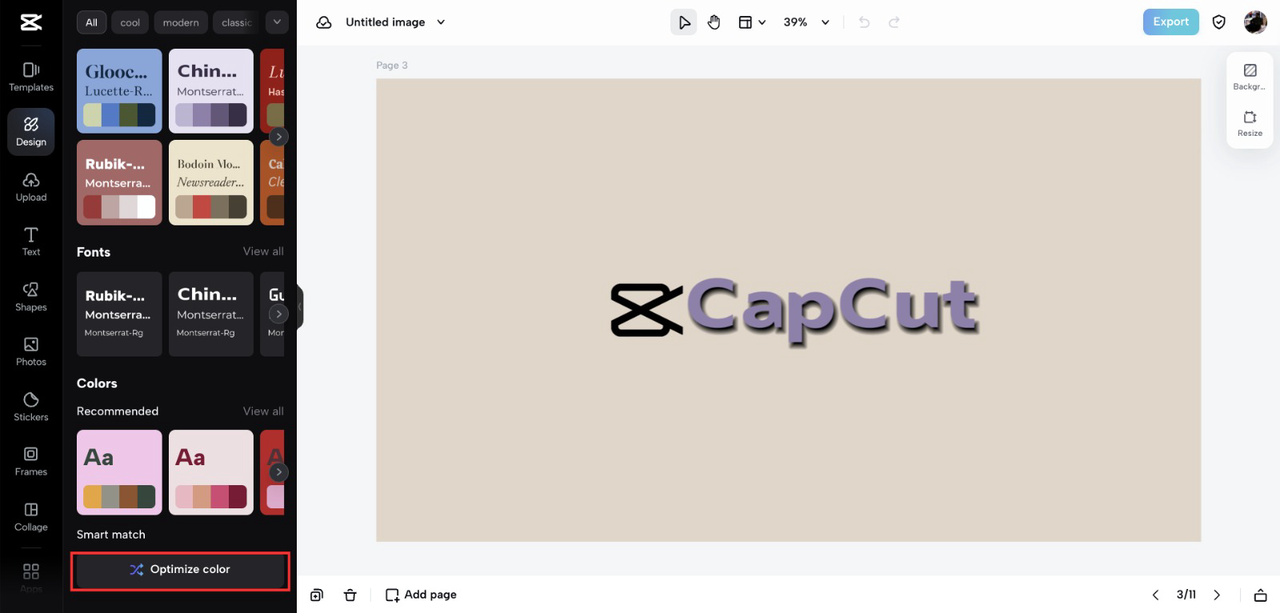
Task: Apply the pink Aa recommended color palette
Action: click(119, 472)
